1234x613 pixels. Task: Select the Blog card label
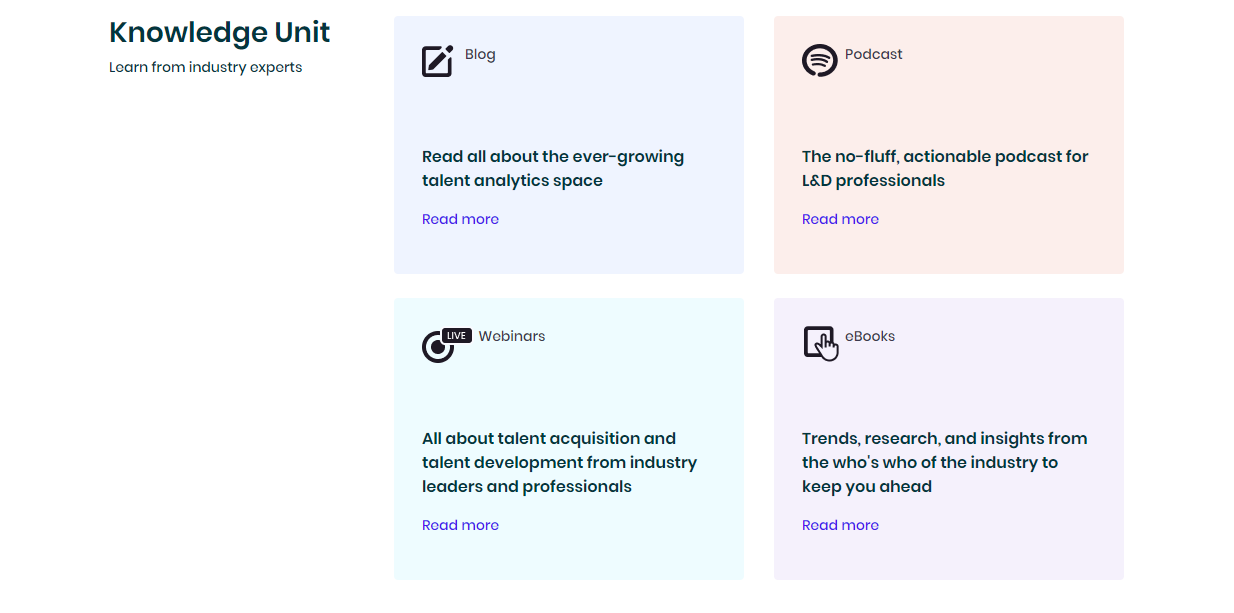pos(480,54)
